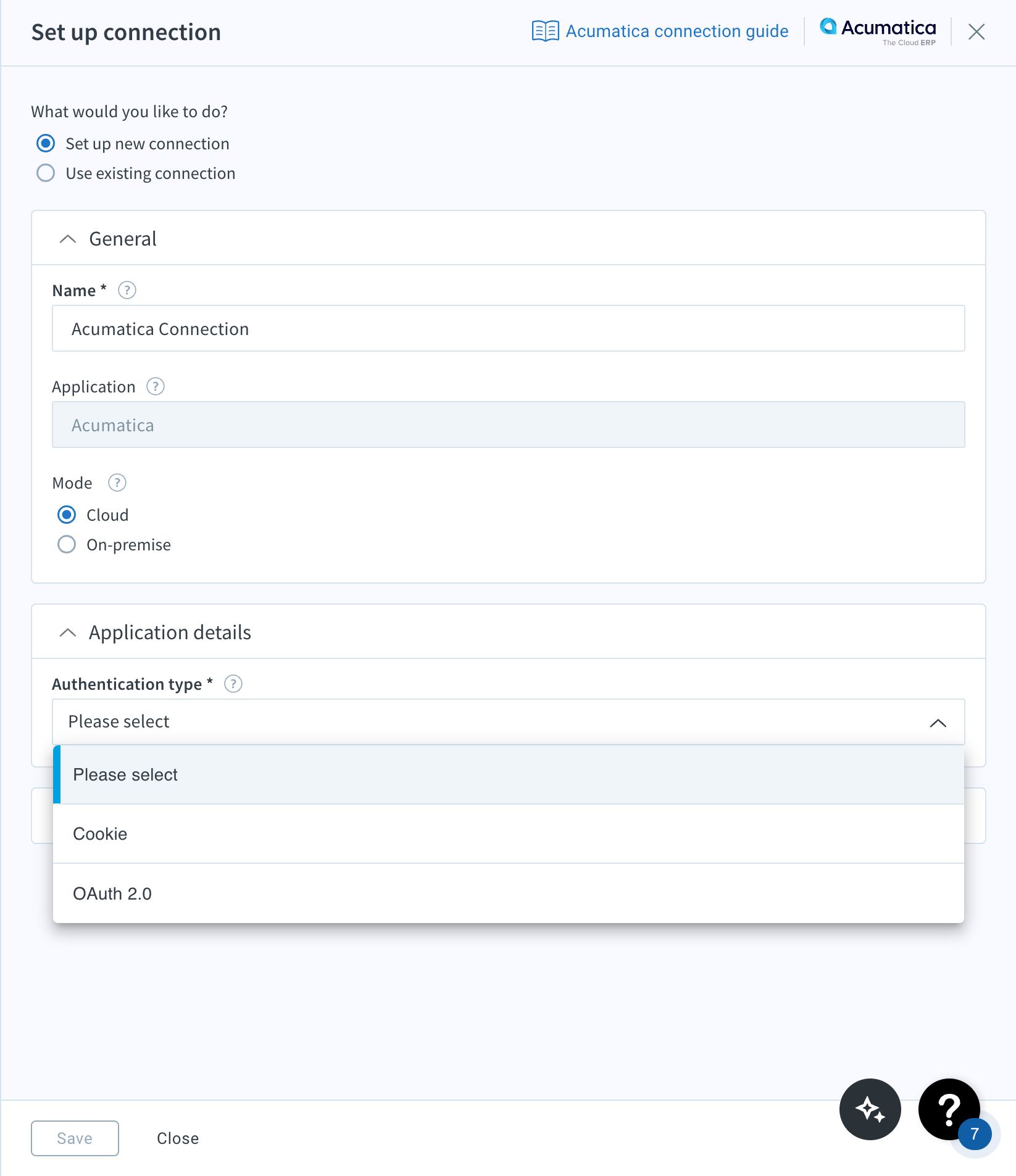1016x1176 pixels.
Task: Click the Close button at bottom
Action: click(x=178, y=1138)
